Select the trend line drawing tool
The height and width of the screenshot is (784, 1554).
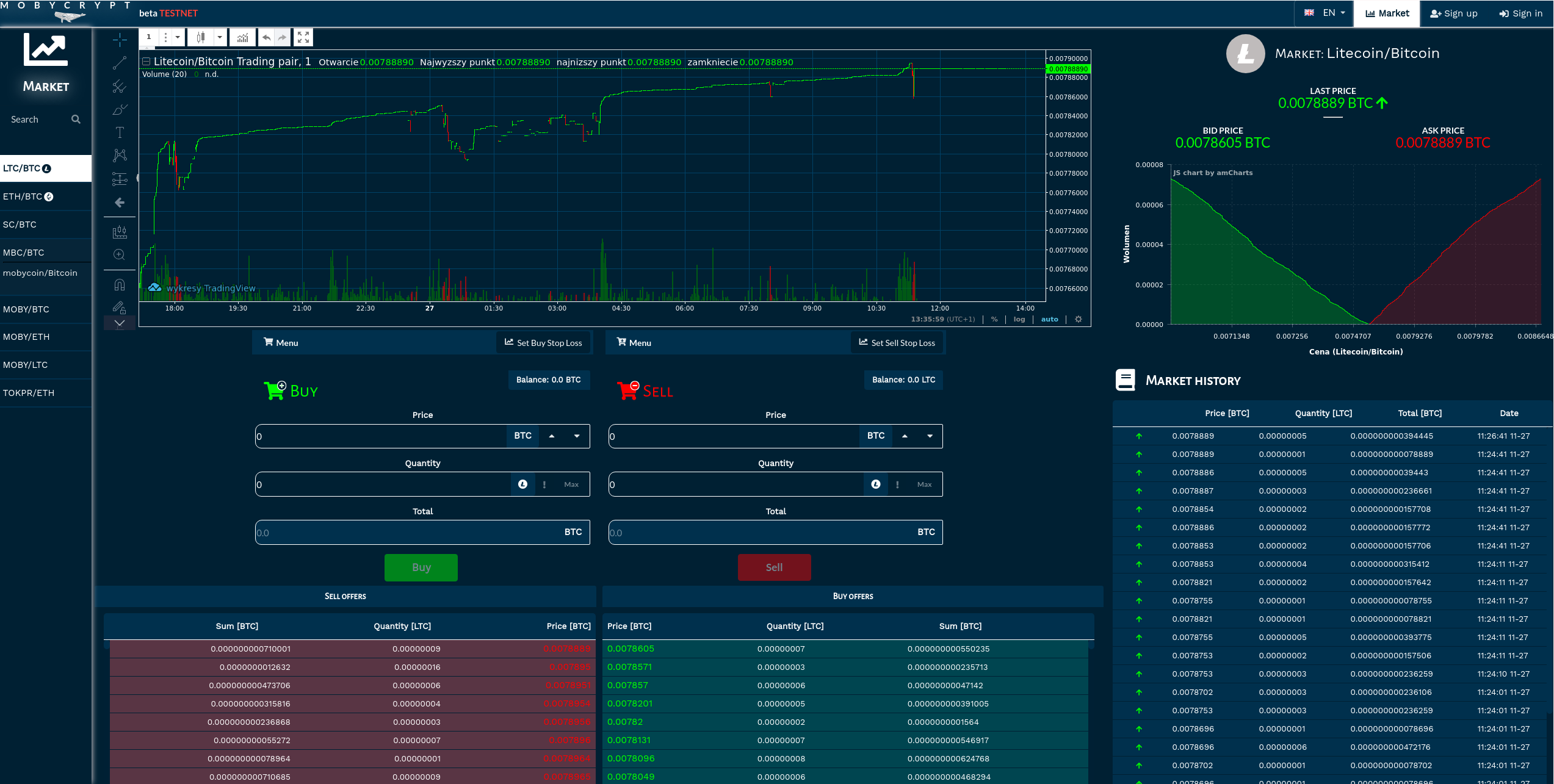[x=120, y=63]
